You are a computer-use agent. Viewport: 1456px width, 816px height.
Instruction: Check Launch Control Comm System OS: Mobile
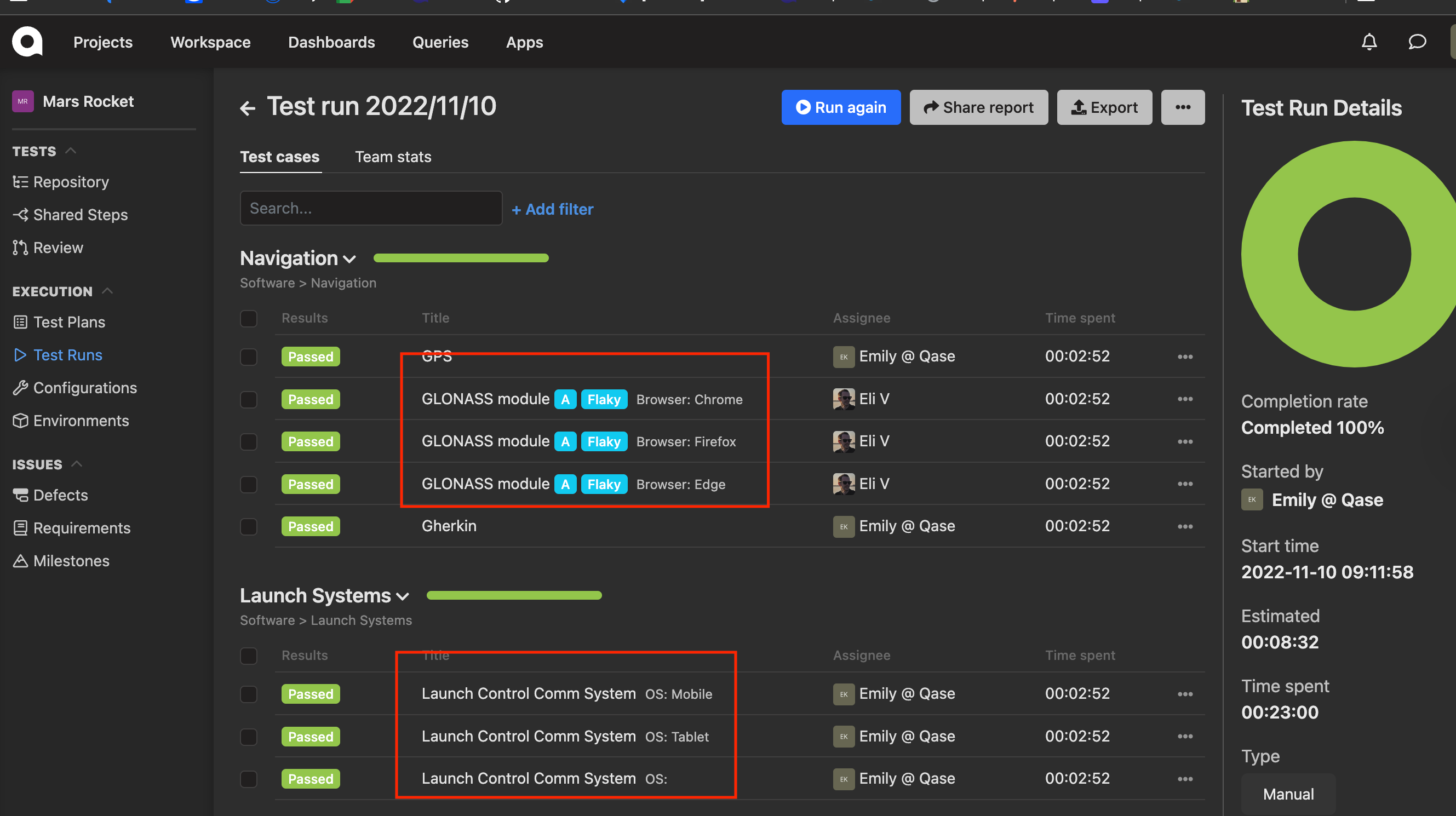249,694
